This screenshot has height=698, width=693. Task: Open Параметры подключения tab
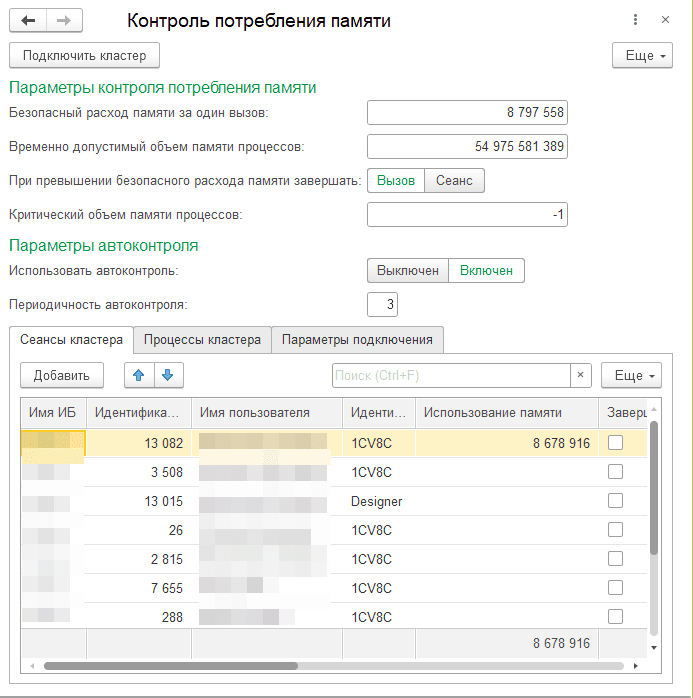[x=357, y=340]
